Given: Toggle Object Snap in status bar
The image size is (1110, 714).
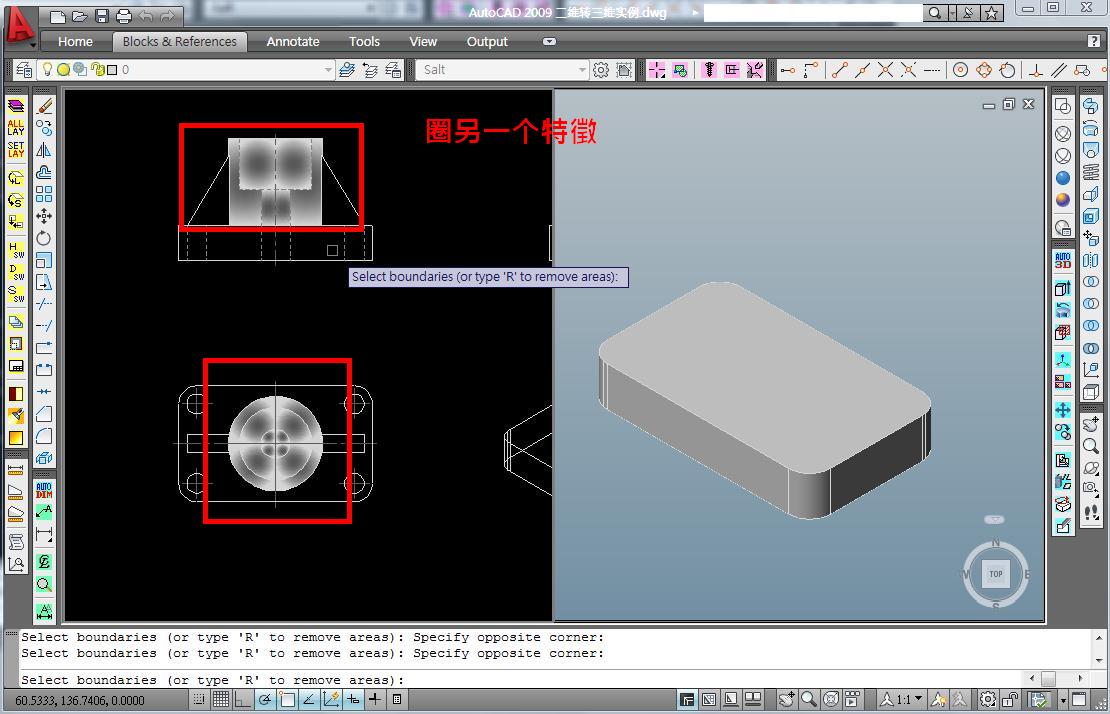Looking at the screenshot, I should point(287,699).
